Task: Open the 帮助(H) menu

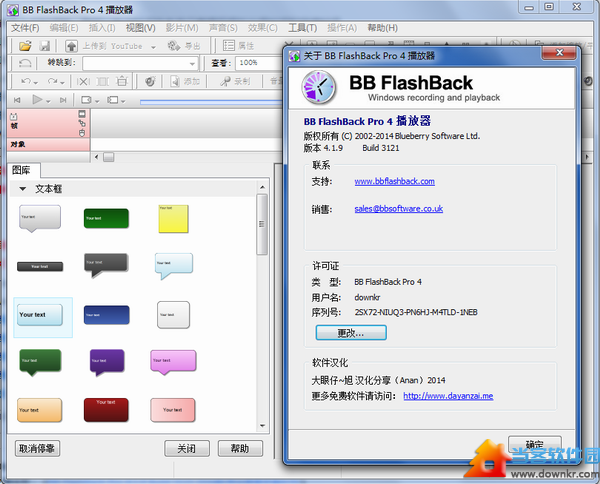Action: click(382, 28)
